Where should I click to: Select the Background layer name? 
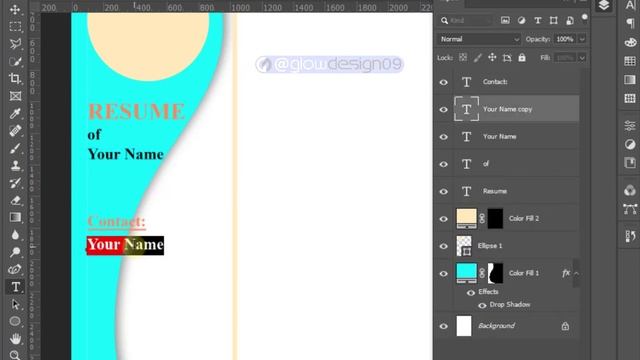pyautogui.click(x=496, y=326)
